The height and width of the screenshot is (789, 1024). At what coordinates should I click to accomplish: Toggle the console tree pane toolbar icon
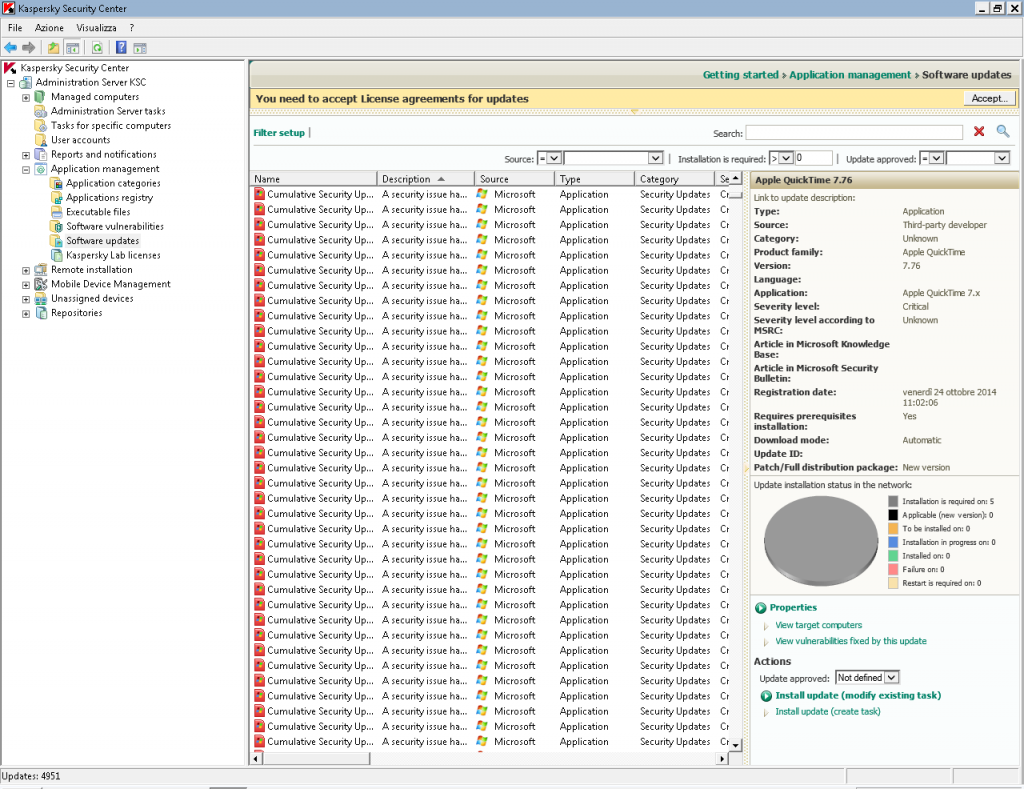pyautogui.click(x=72, y=48)
